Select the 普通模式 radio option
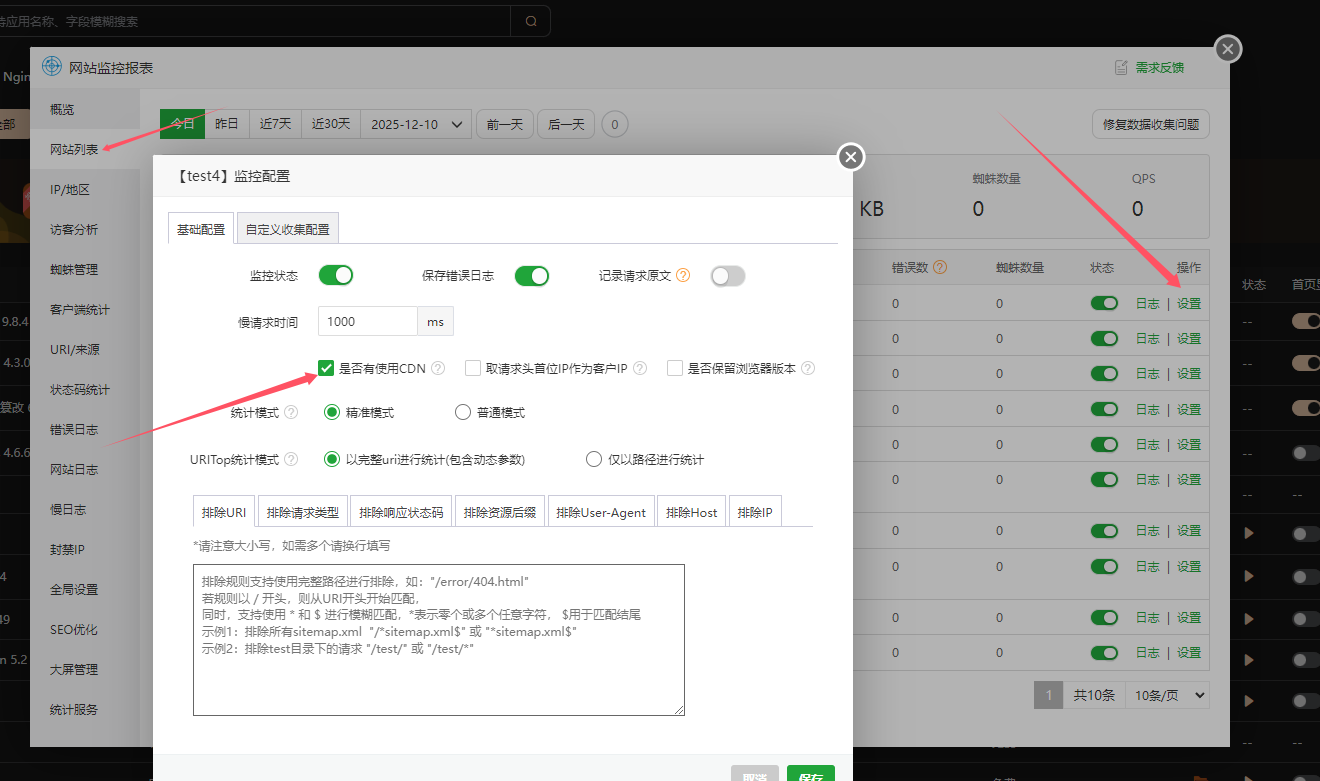This screenshot has width=1320, height=781. click(x=463, y=412)
